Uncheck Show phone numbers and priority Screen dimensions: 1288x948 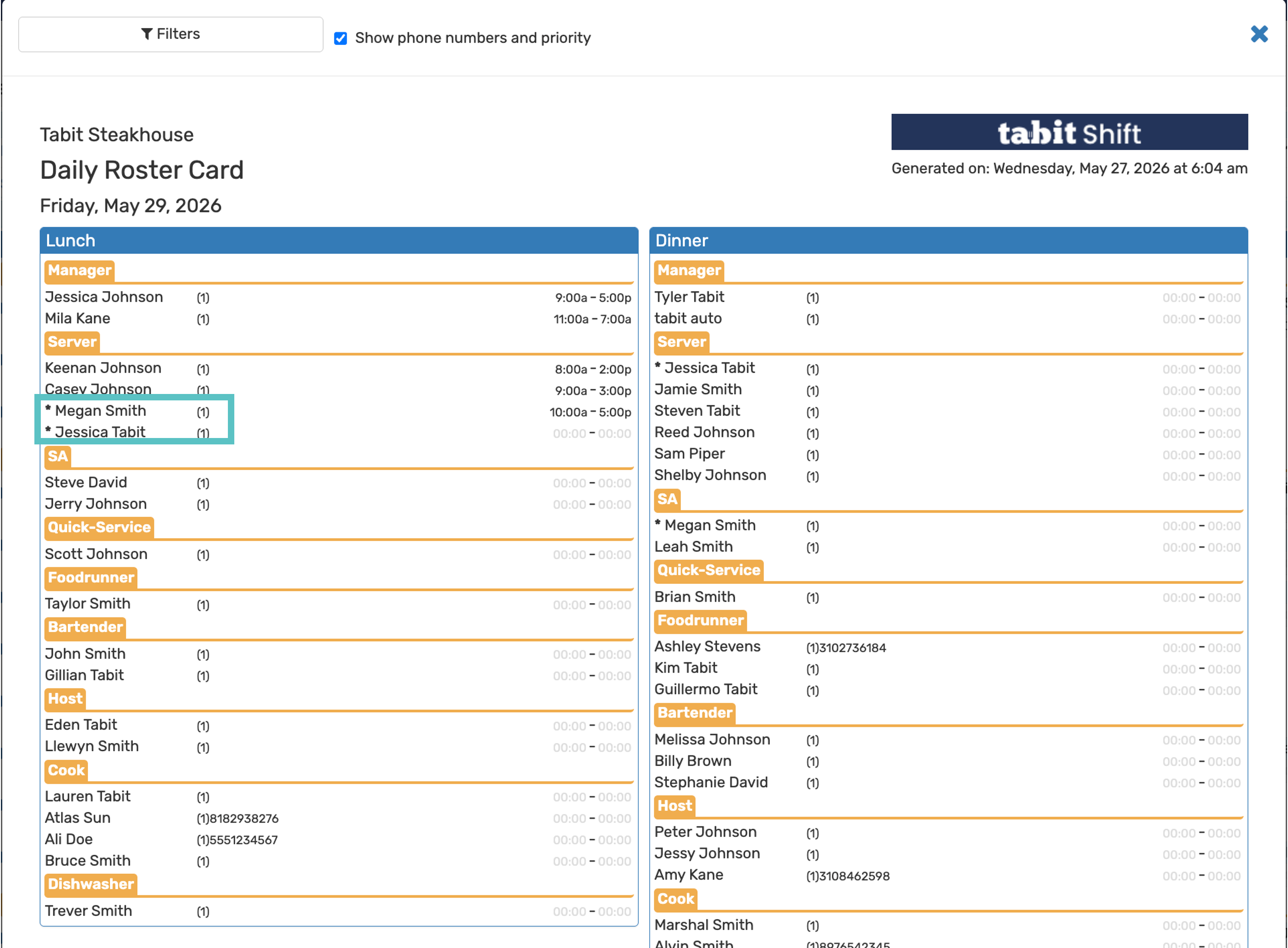tap(341, 39)
